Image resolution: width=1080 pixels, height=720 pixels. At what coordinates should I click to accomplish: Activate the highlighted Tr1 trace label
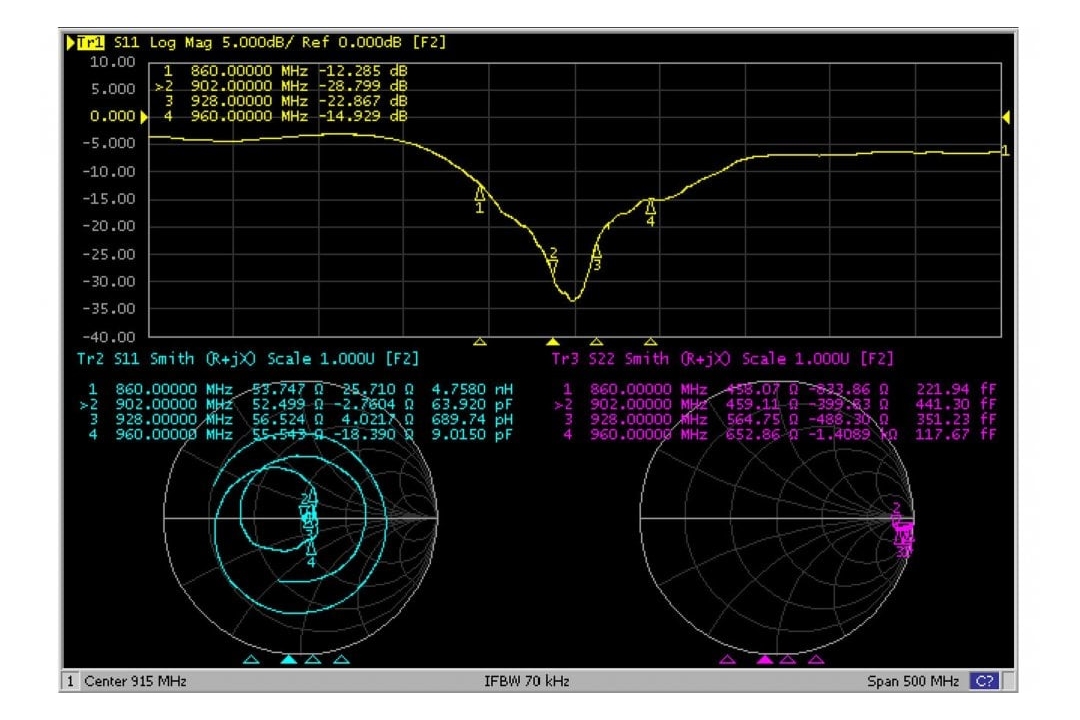pyautogui.click(x=92, y=43)
